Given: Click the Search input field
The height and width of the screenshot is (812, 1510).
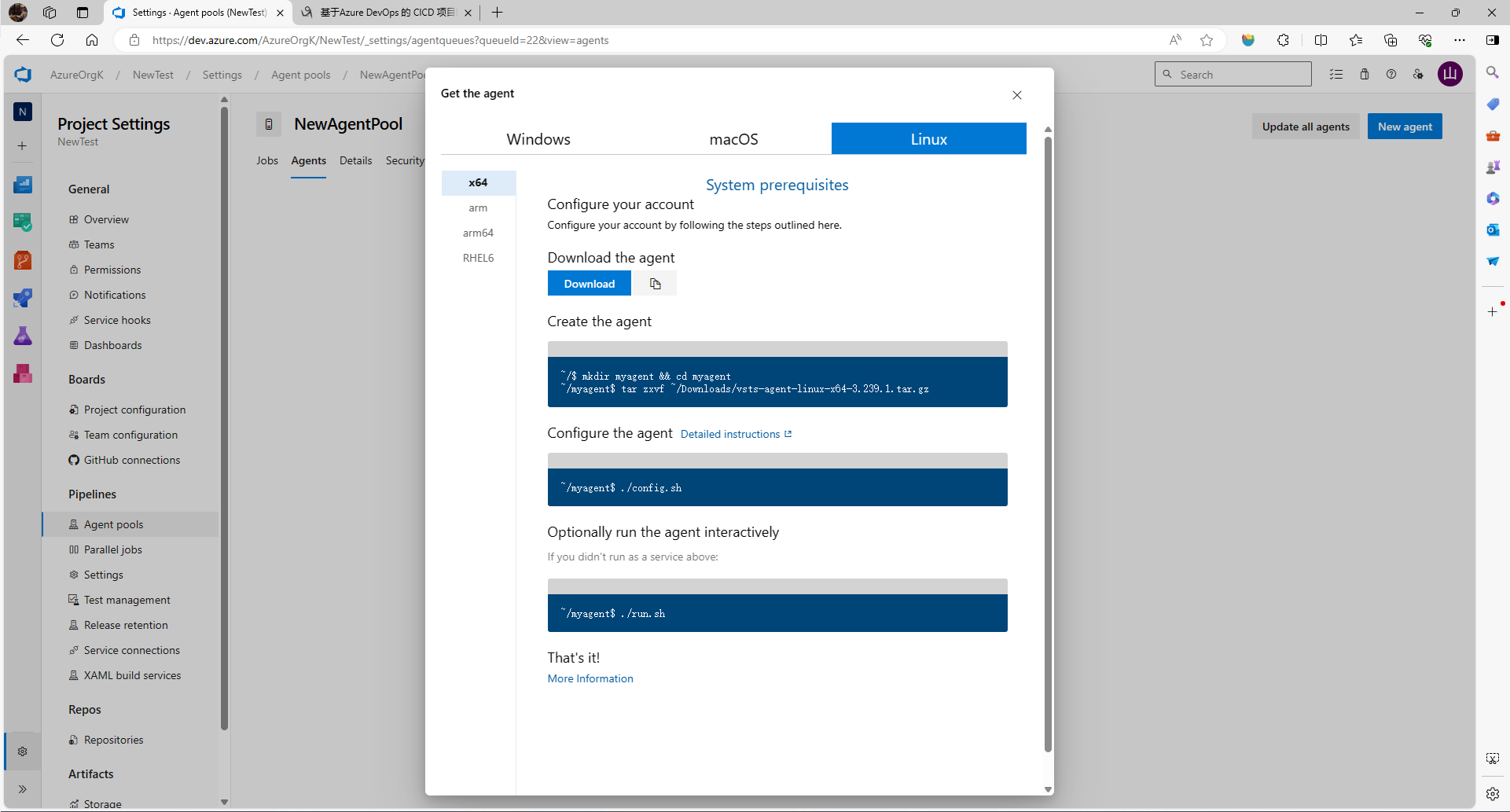Looking at the screenshot, I should (1233, 75).
